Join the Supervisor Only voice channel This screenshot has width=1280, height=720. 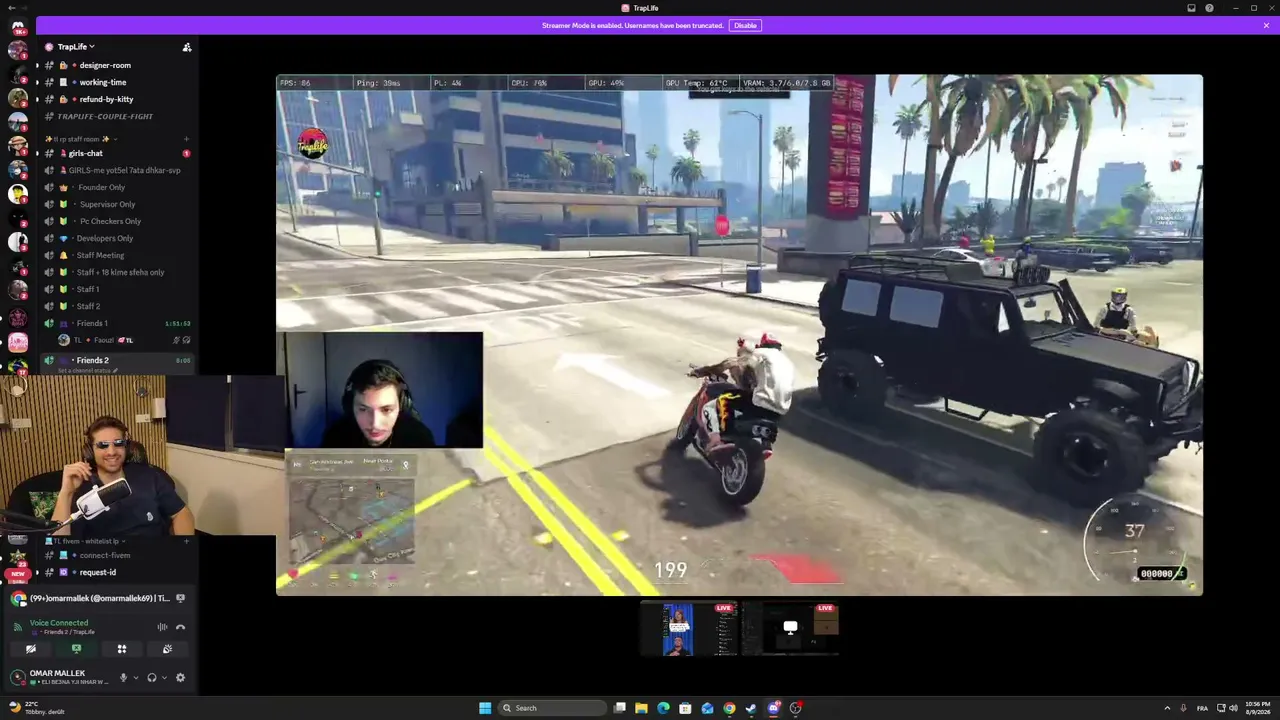[116, 204]
